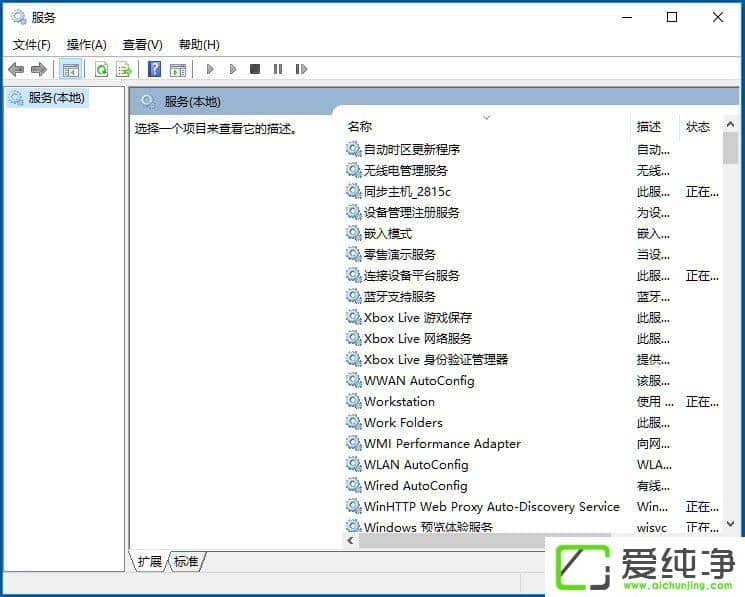The image size is (745, 597).
Task: Click the 使用... description cell of Workstation
Action: (x=655, y=402)
